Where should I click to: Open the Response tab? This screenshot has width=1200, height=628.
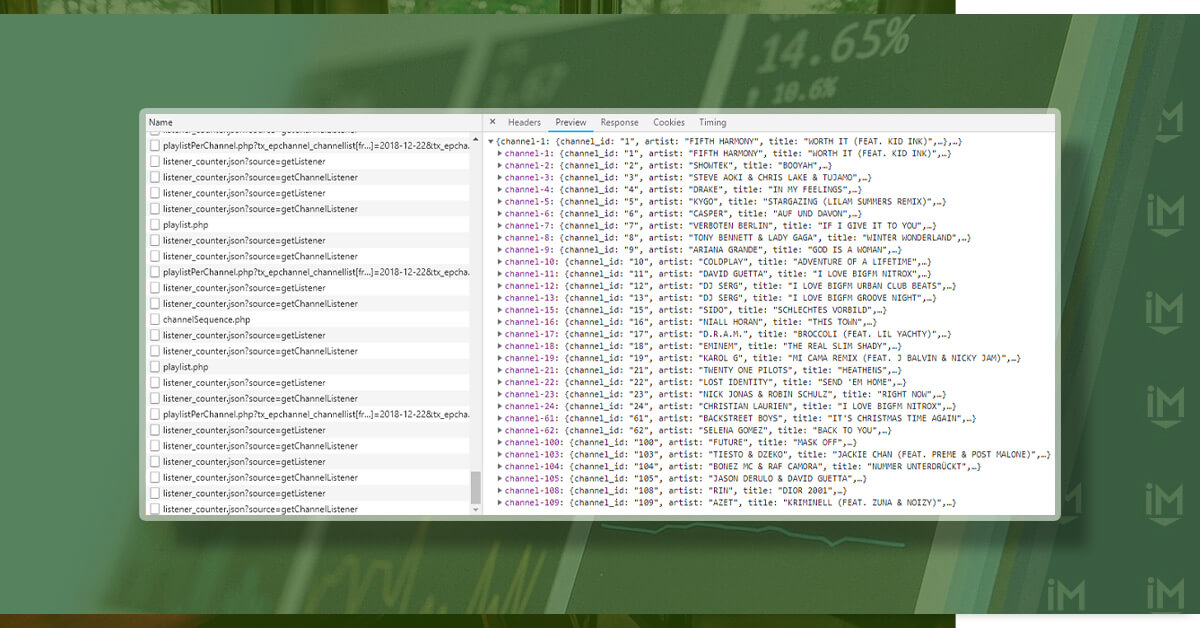point(619,122)
